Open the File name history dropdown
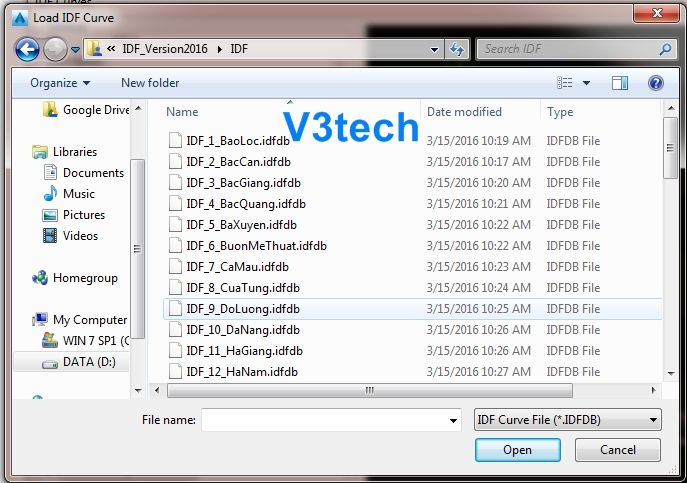The height and width of the screenshot is (483, 687). tap(453, 420)
